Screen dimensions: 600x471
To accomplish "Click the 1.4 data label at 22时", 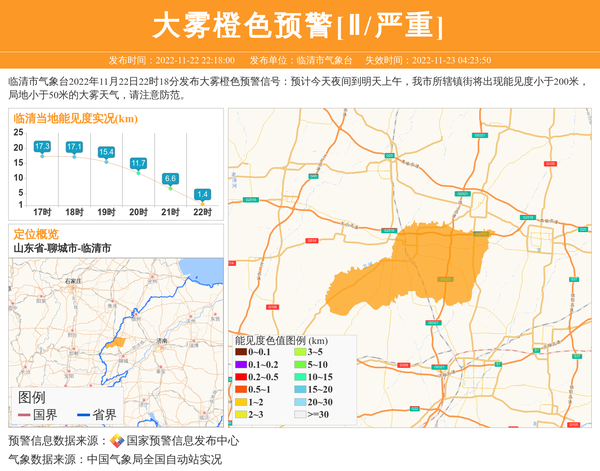I will coord(202,194).
